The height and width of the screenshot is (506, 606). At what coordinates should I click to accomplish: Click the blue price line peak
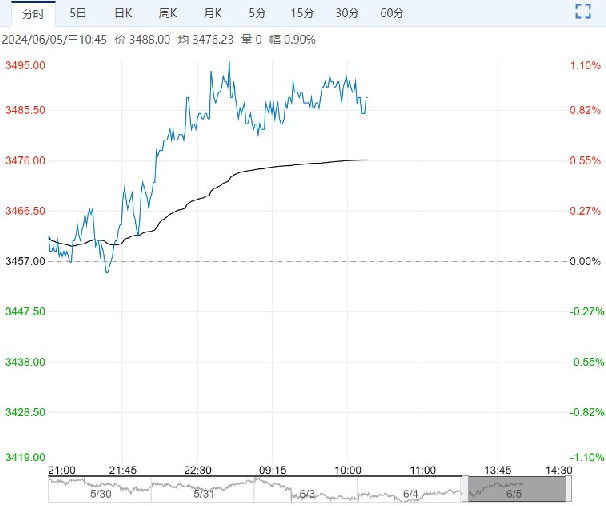[x=229, y=63]
